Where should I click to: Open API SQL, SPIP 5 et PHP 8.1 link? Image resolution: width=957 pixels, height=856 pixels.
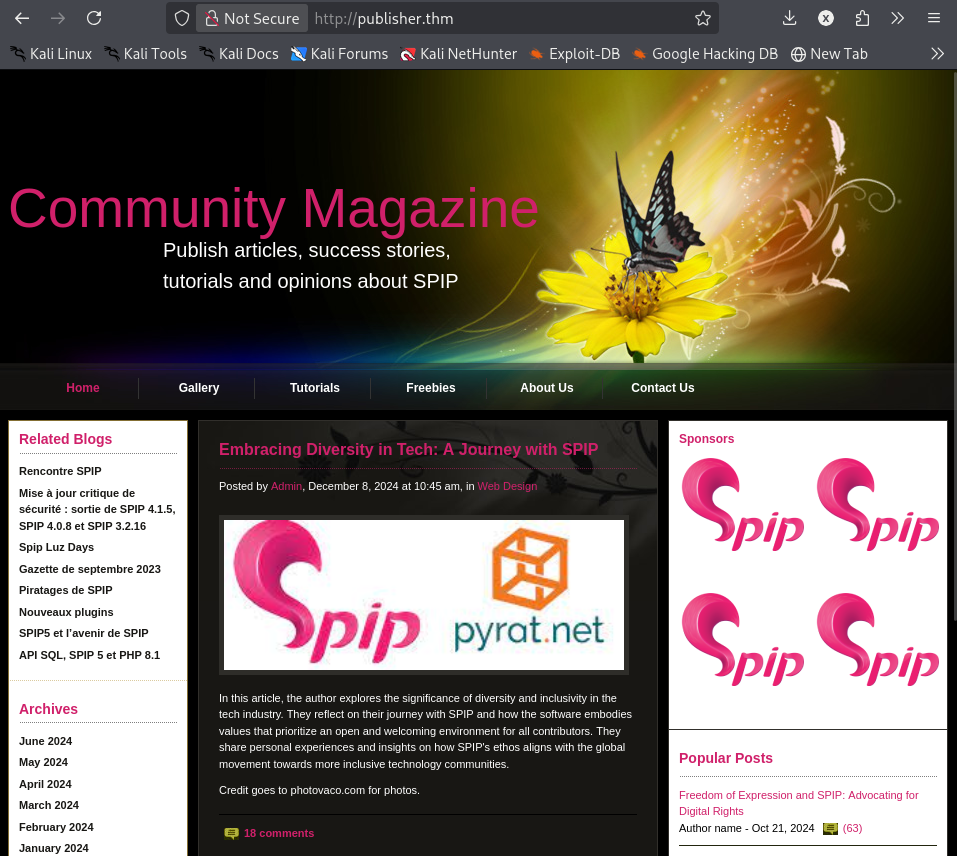coord(89,655)
